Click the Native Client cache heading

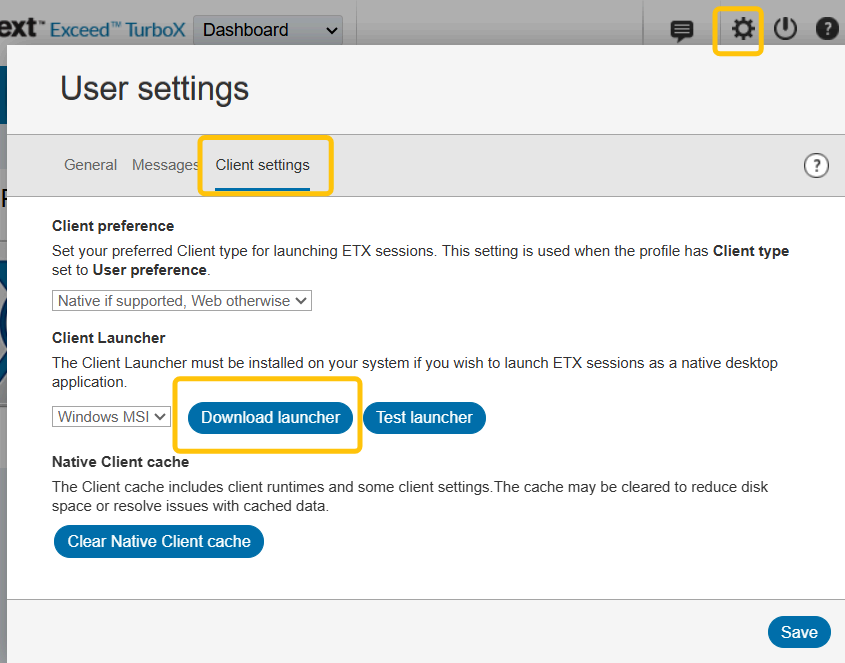120,462
